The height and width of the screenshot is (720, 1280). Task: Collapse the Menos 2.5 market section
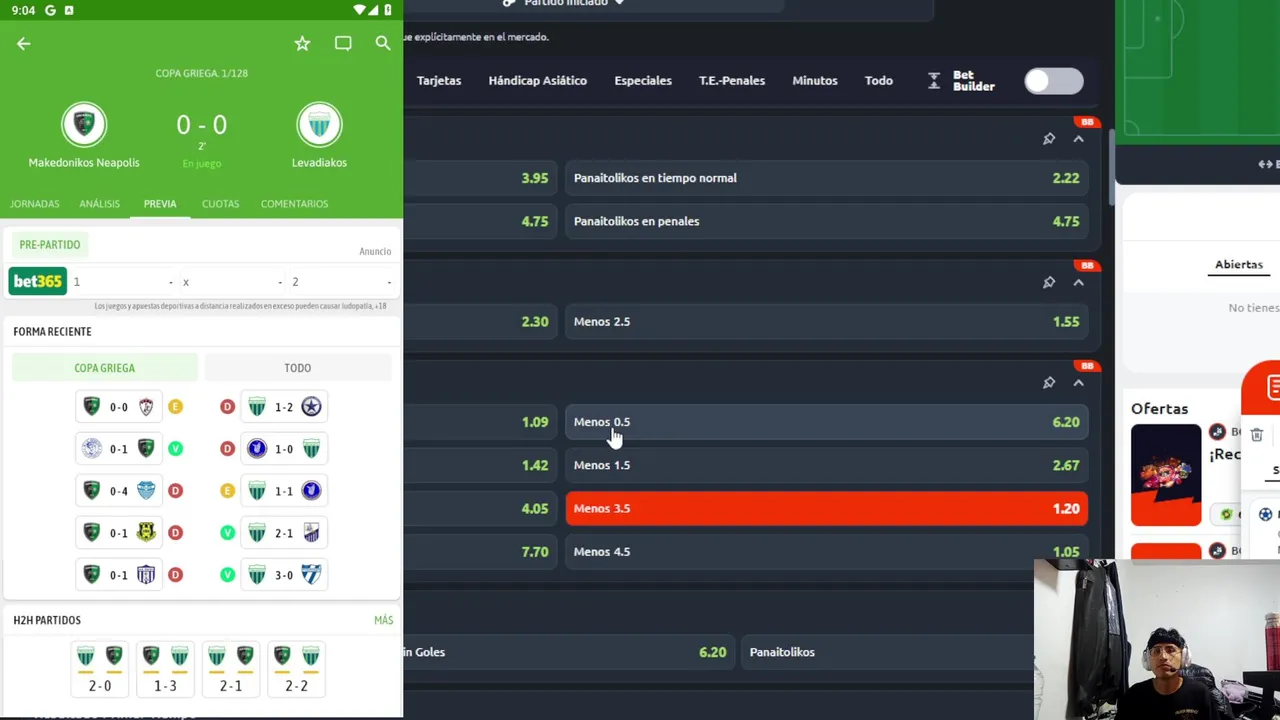click(x=1078, y=283)
